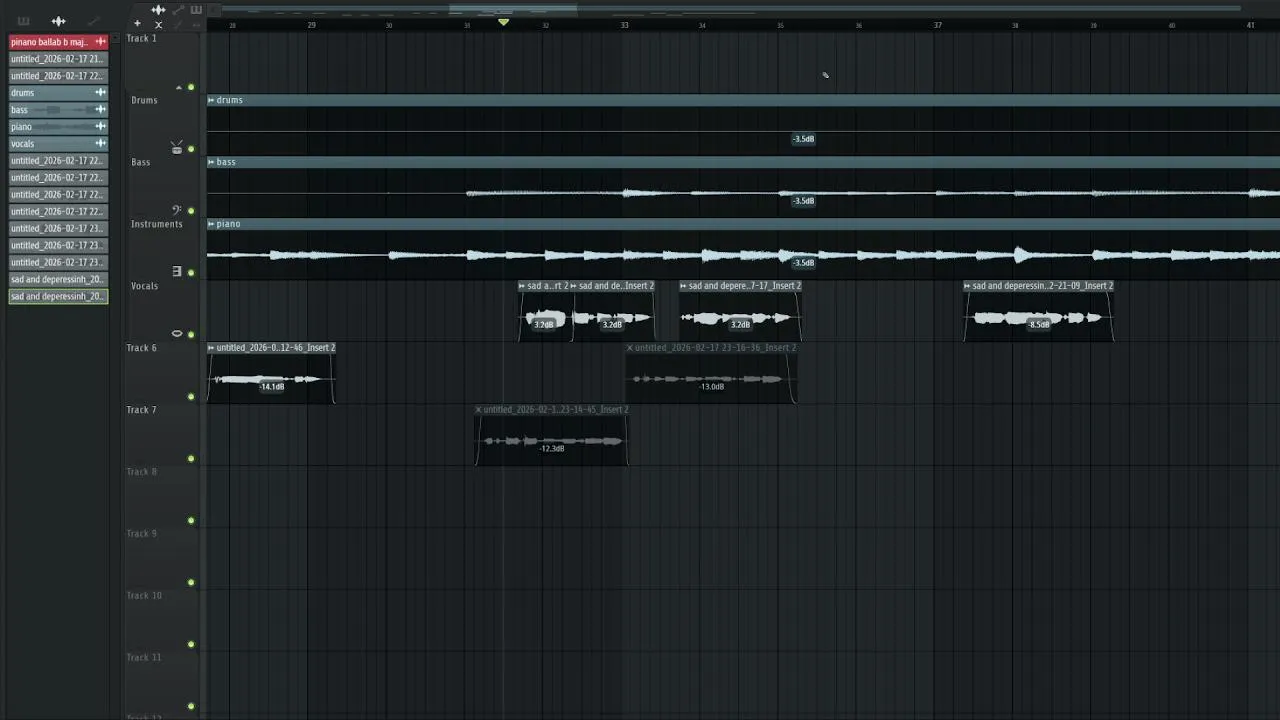This screenshot has height=720, width=1280.
Task: Toggle Track 6 mute LED
Action: click(x=191, y=397)
